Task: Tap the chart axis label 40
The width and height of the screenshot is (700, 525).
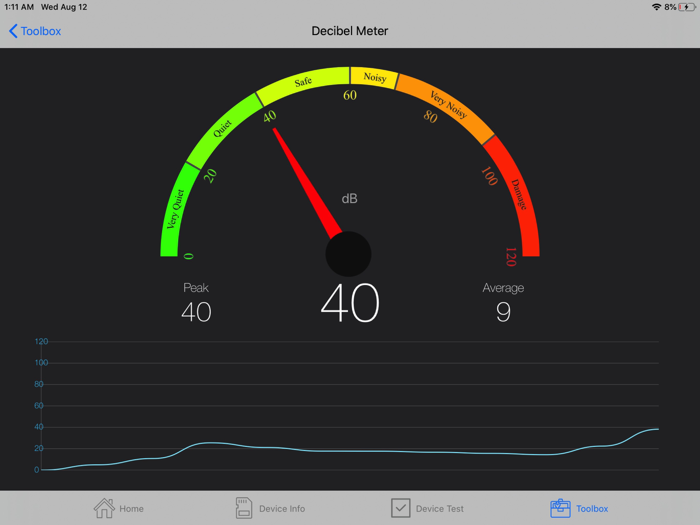Action: pyautogui.click(x=39, y=427)
